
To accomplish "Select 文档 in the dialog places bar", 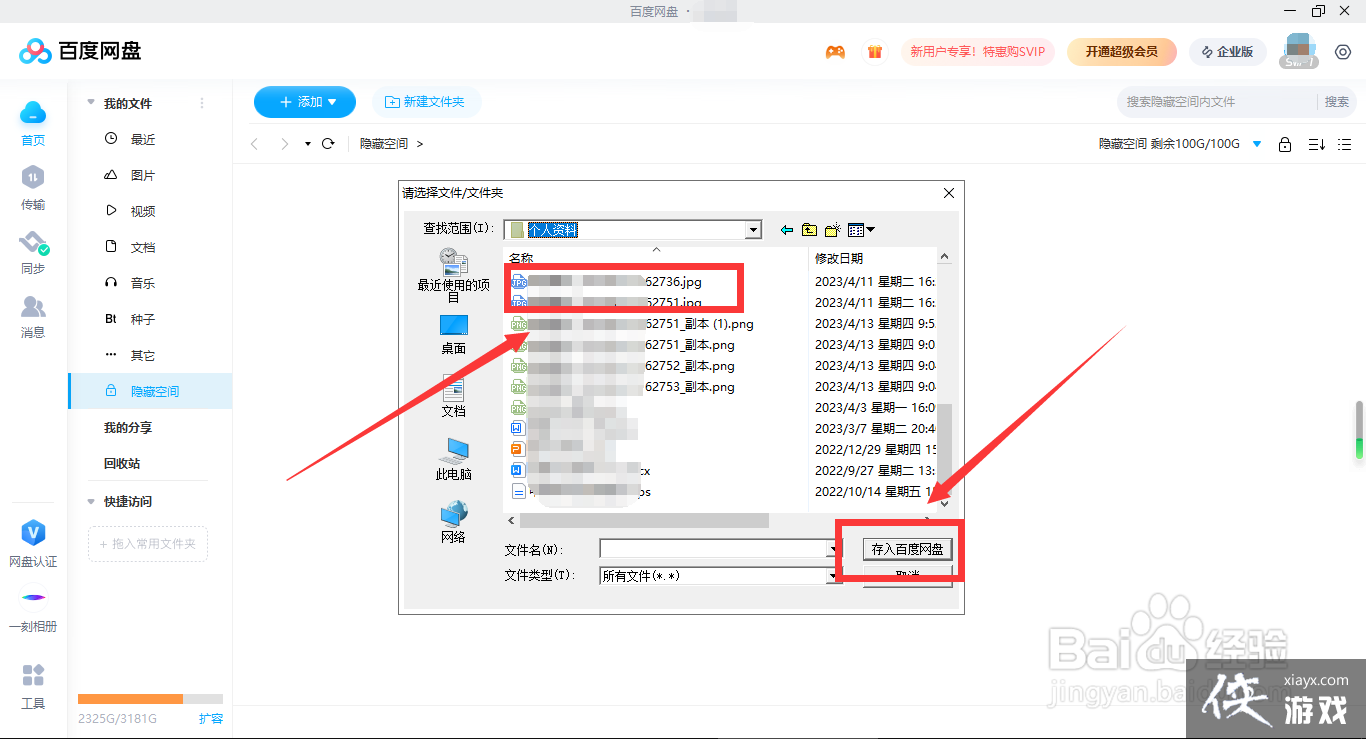I will coord(453,397).
